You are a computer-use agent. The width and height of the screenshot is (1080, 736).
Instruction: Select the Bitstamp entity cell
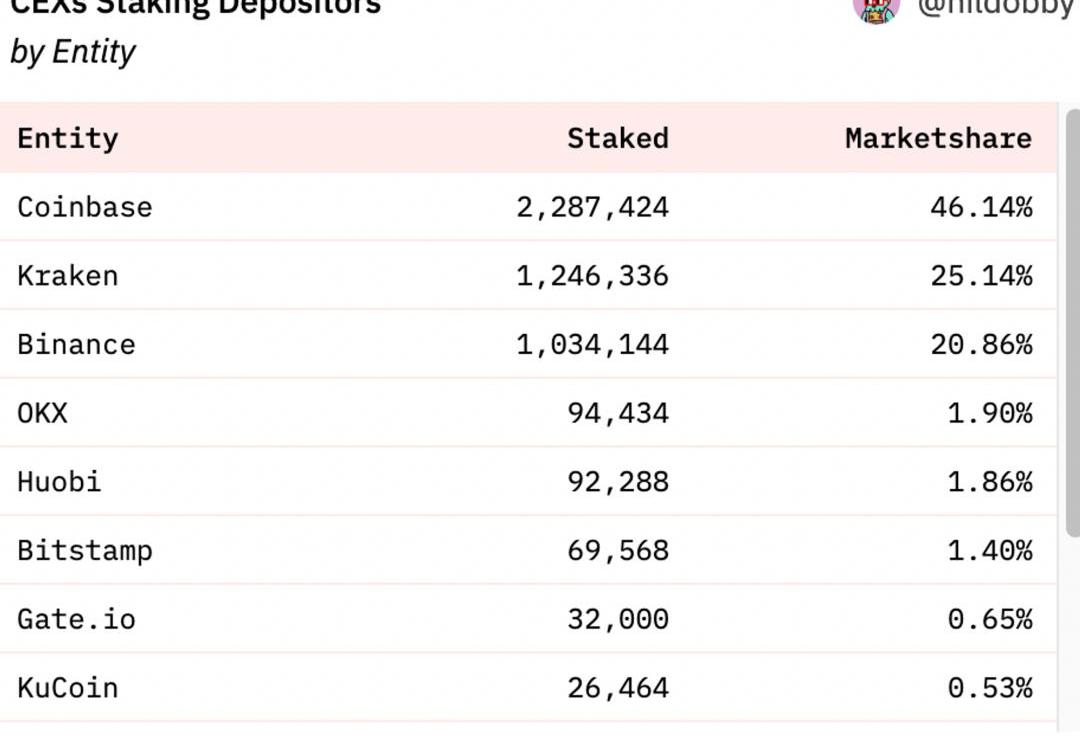(85, 550)
